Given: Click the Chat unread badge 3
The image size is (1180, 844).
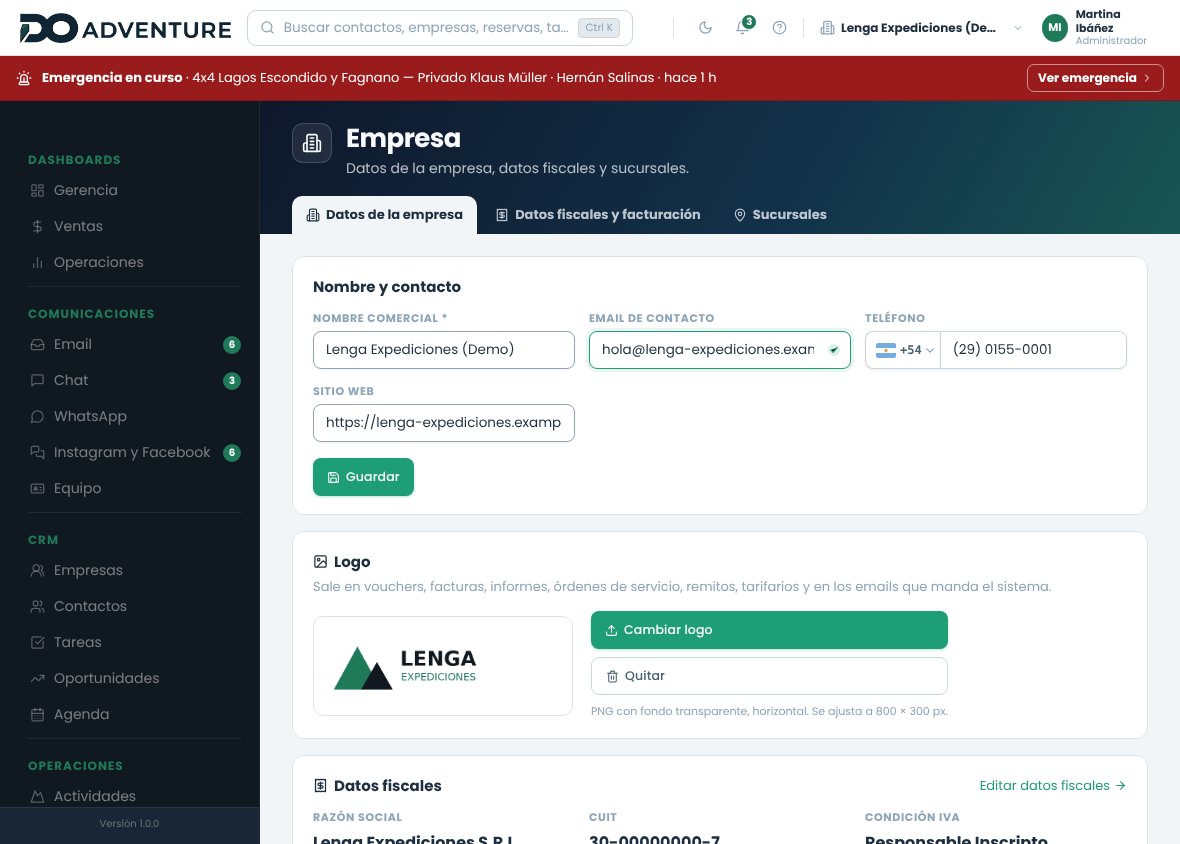Looking at the screenshot, I should point(232,381).
